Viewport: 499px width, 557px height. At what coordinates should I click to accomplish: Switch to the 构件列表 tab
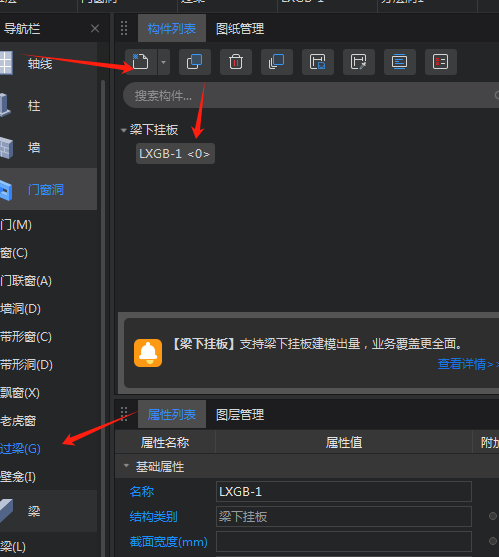click(172, 28)
